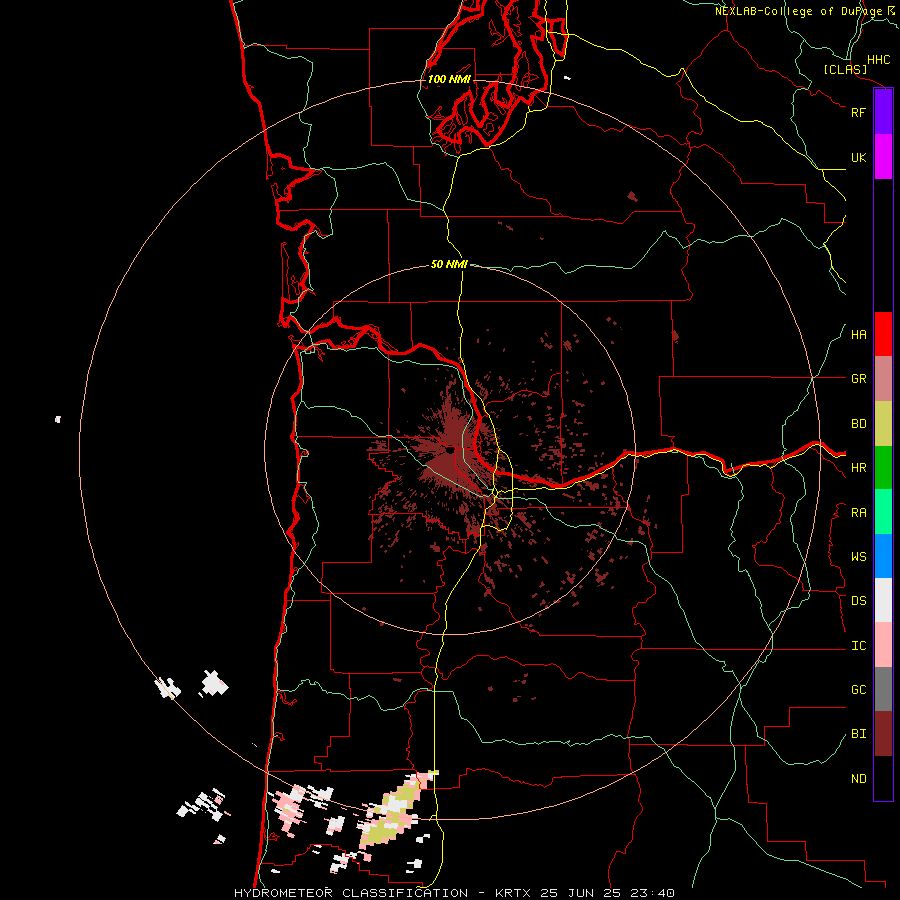Pick the RA light green swatch
The height and width of the screenshot is (900, 900).
pos(883,512)
